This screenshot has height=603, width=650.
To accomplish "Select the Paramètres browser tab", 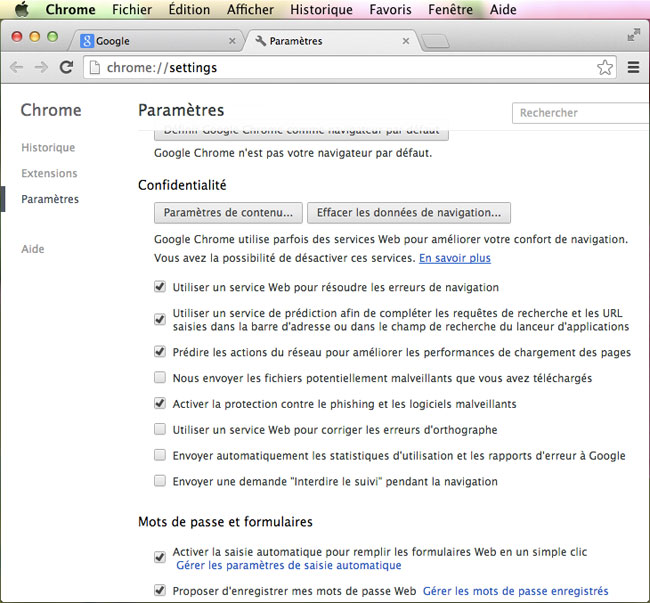I will 332,41.
